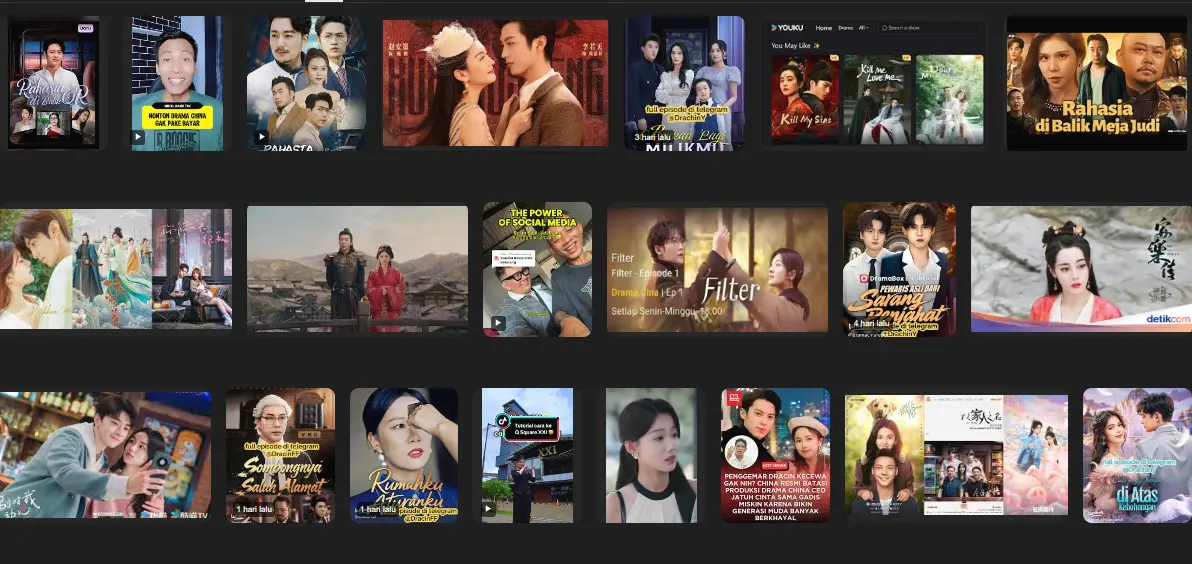Open the 'Rahasia di Balik QR' poster thumbnail
The width and height of the screenshot is (1192, 564).
click(53, 83)
